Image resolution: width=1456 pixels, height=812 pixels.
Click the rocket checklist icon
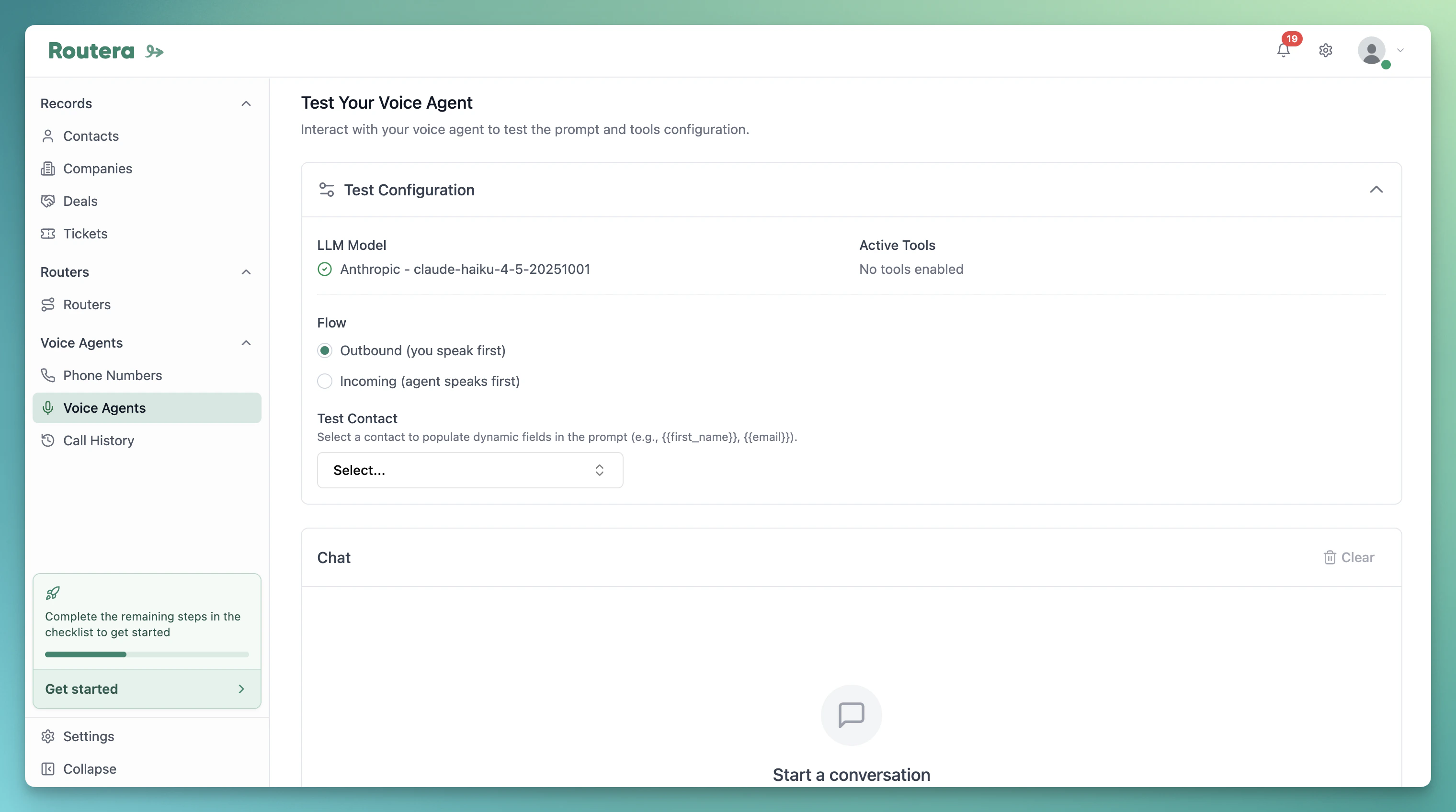53,593
